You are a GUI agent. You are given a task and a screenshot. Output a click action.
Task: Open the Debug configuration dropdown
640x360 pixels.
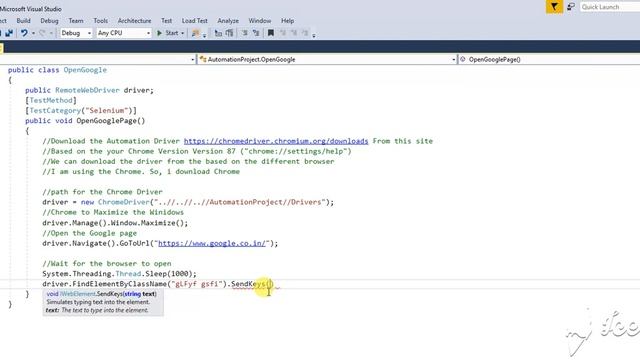coord(76,33)
